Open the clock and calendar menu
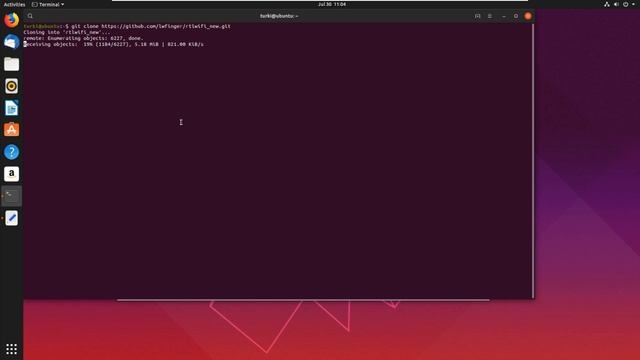 click(x=332, y=4)
